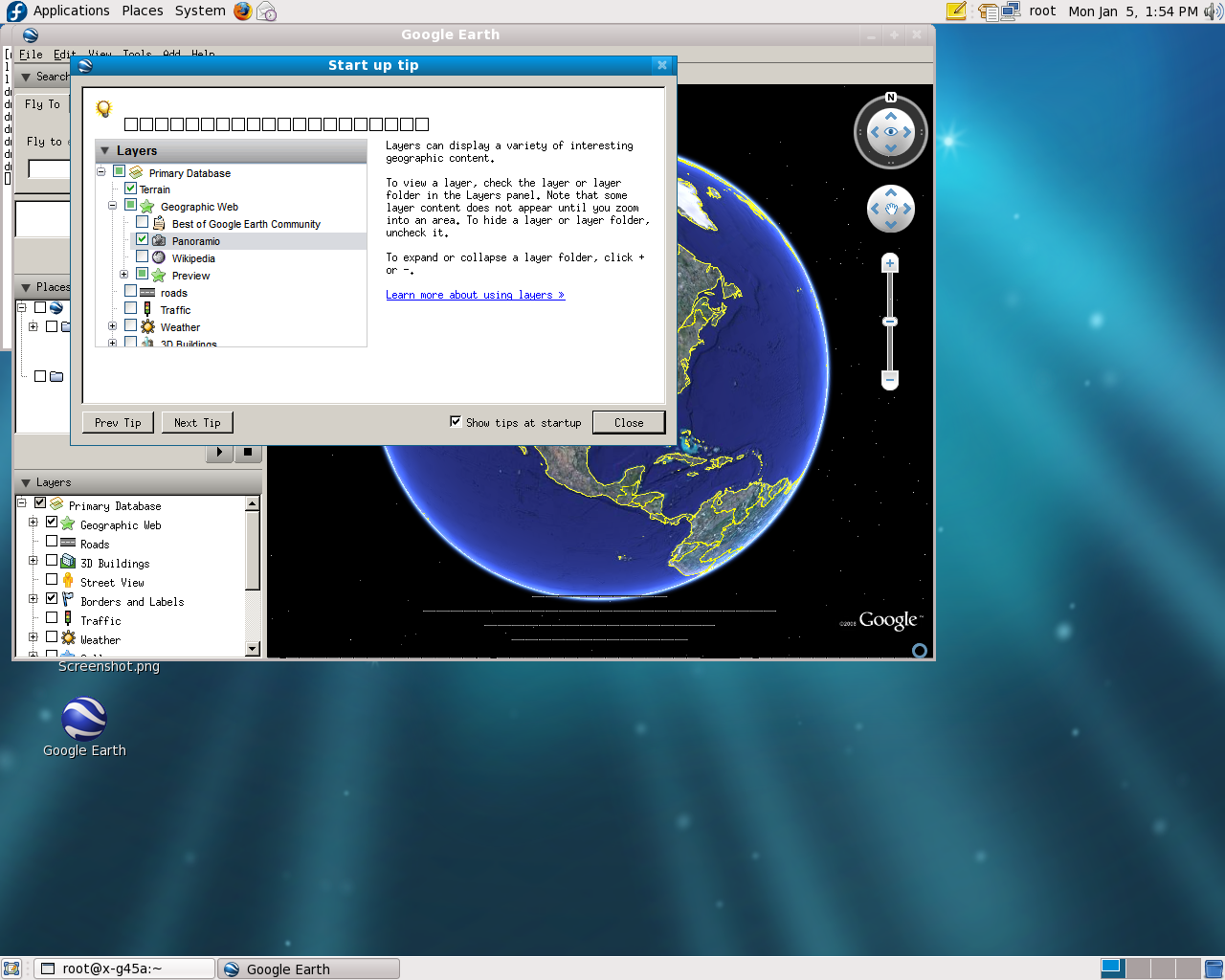Screen dimensions: 1225x980
Task: Click the lightbulb tip icon
Action: point(104,109)
